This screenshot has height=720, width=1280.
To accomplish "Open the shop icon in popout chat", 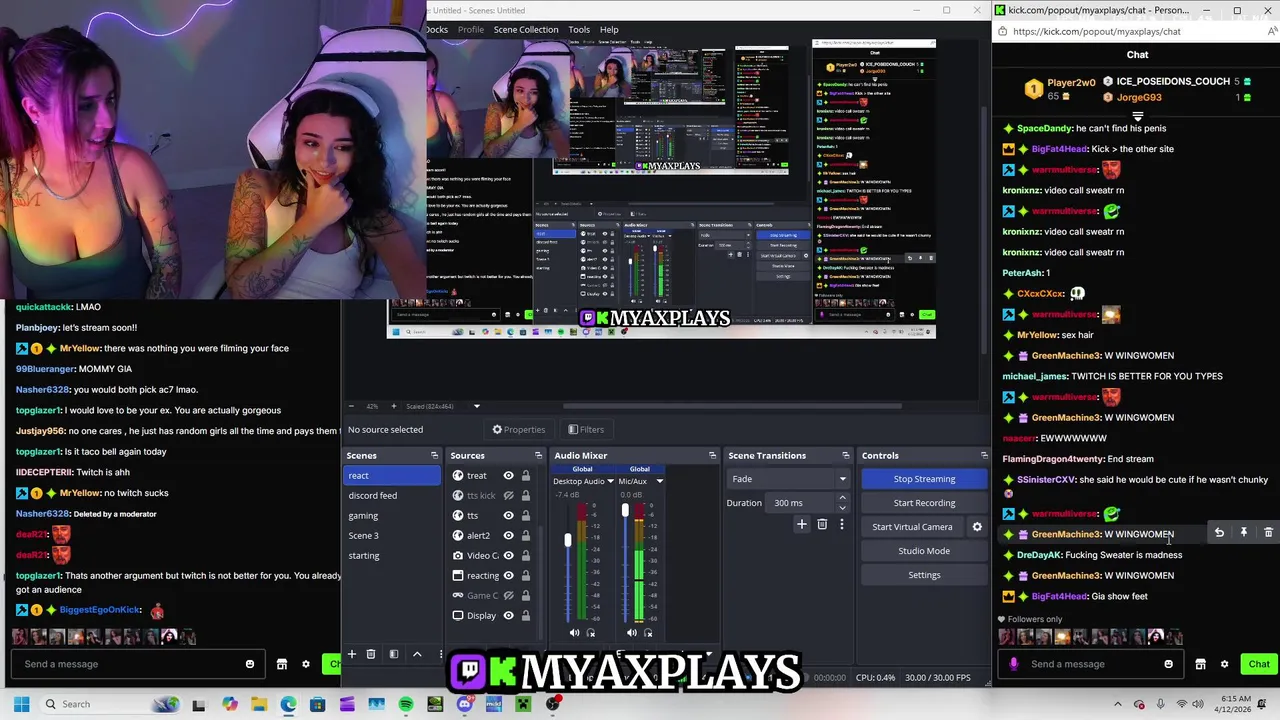I will click(x=1200, y=664).
